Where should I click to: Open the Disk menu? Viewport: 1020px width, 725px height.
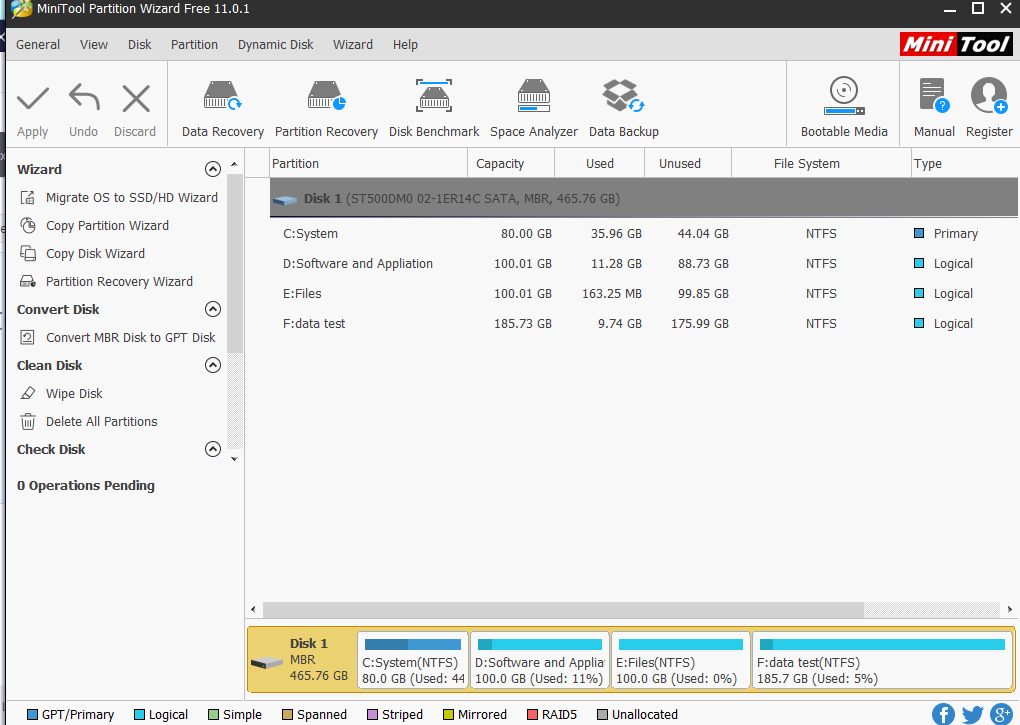coord(139,45)
